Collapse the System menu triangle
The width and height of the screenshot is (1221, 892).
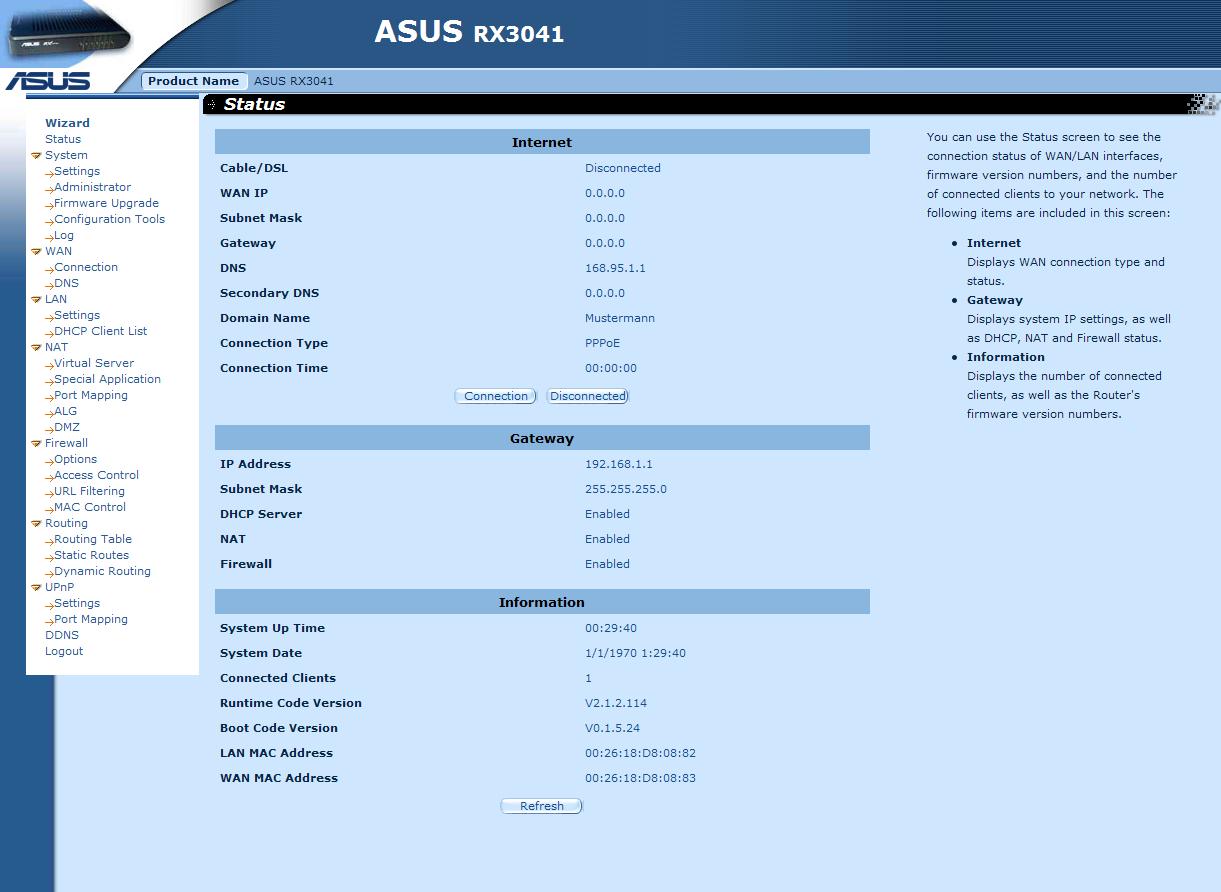(x=36, y=156)
